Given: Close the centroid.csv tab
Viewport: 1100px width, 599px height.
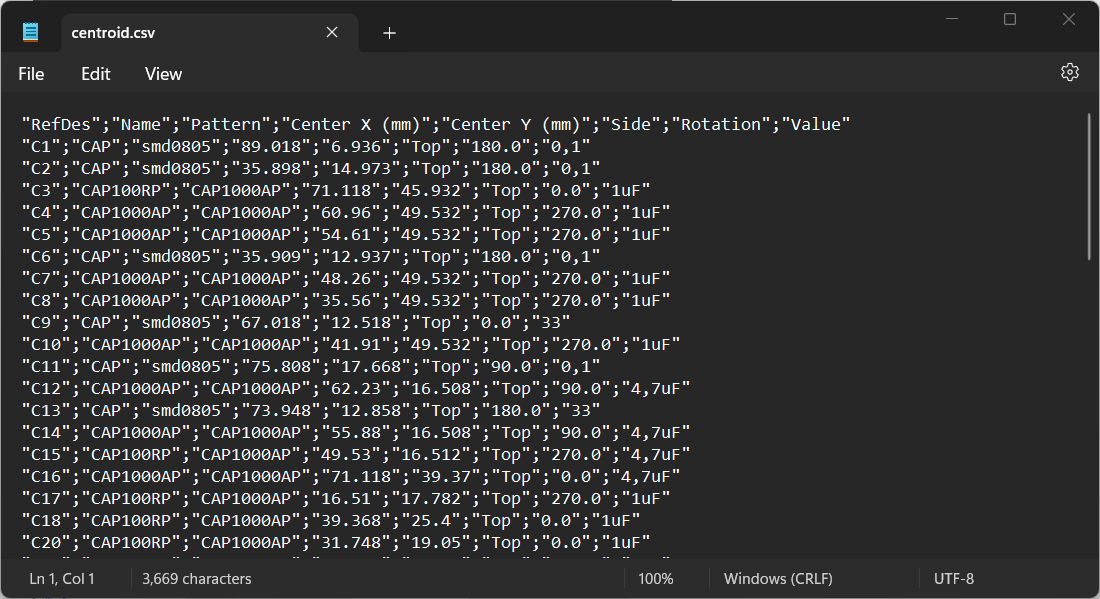Looking at the screenshot, I should 332,32.
